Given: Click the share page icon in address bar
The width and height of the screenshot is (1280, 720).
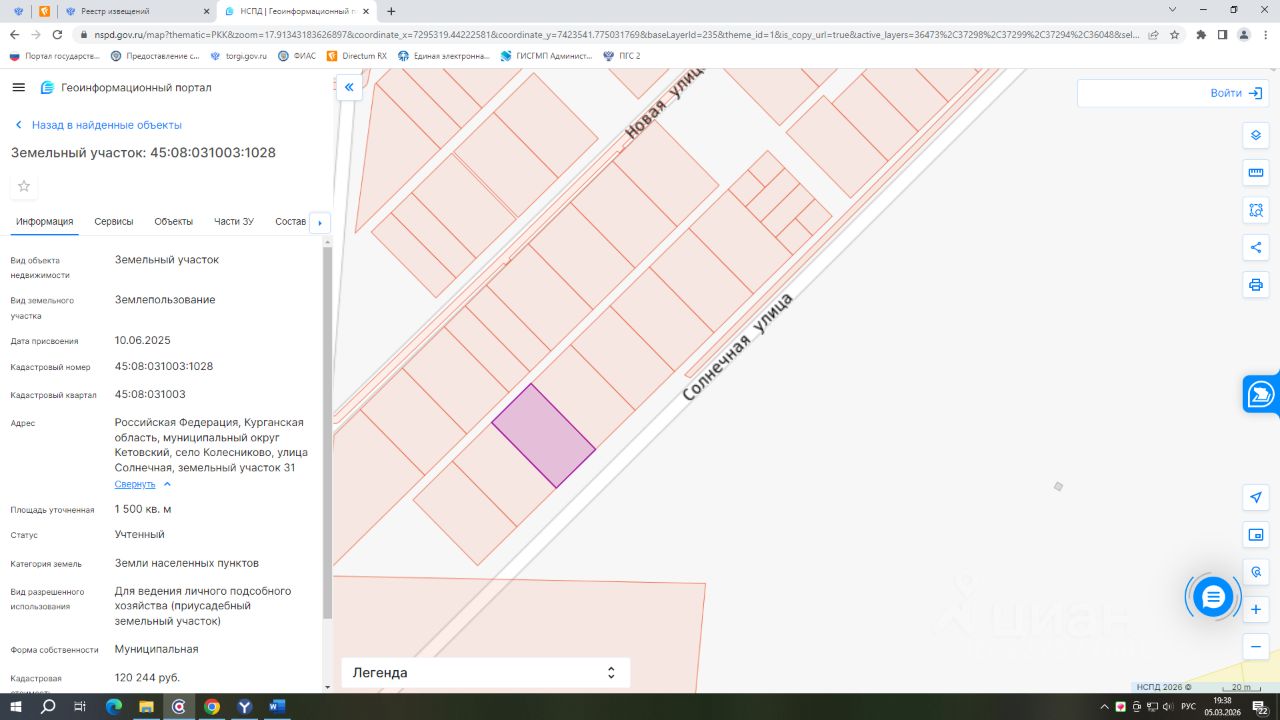Looking at the screenshot, I should (1153, 34).
